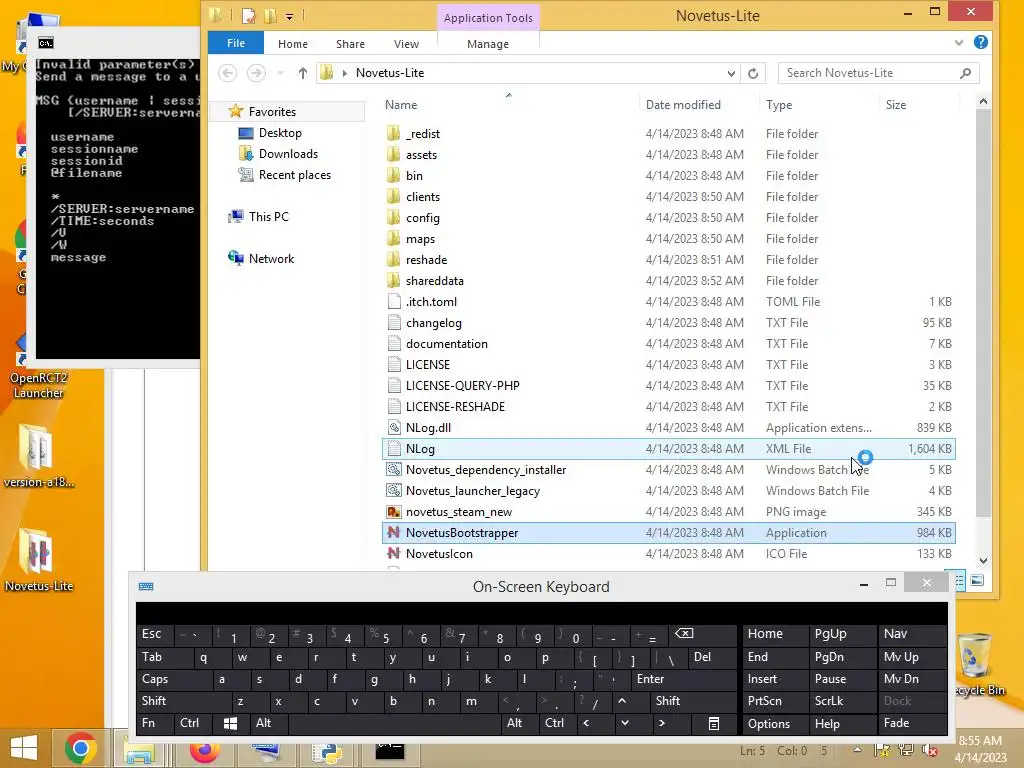1024x768 pixels.
Task: Open Quick Access Toolbar customize dropdown
Action: tap(289, 16)
